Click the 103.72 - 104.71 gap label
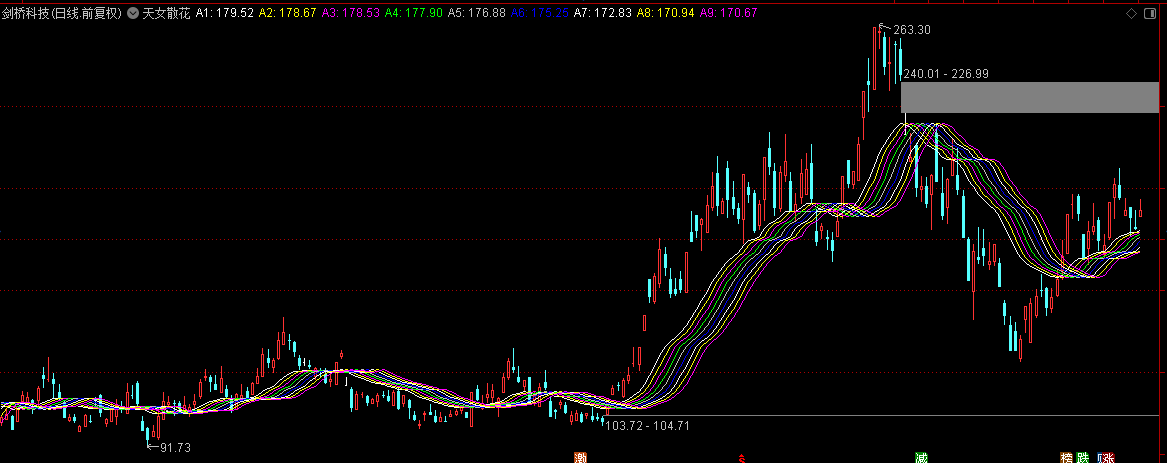This screenshot has height=463, width=1167. pyautogui.click(x=648, y=426)
